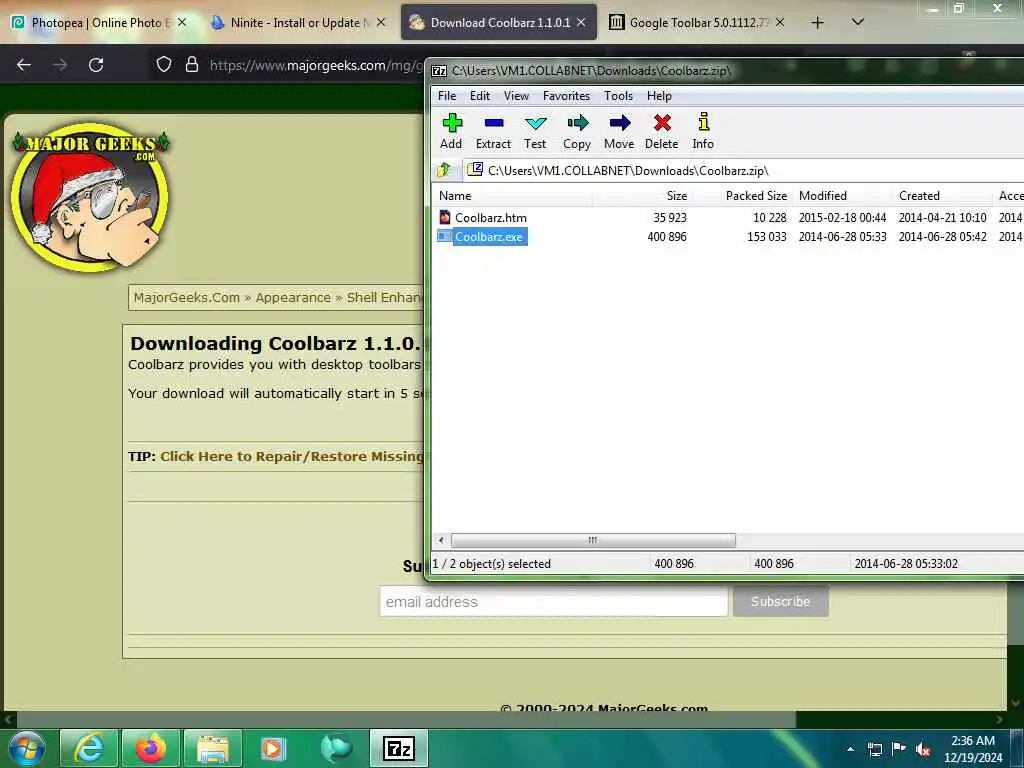Open the shield tracking protection icon
Image resolution: width=1024 pixels, height=768 pixels.
click(x=164, y=64)
